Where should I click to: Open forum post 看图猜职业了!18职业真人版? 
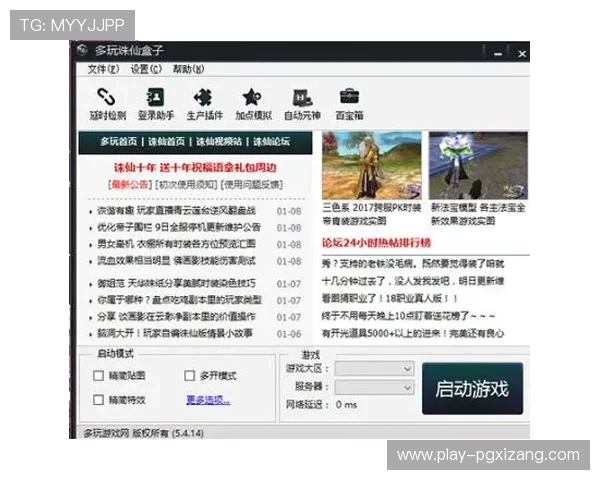[x=390, y=299]
